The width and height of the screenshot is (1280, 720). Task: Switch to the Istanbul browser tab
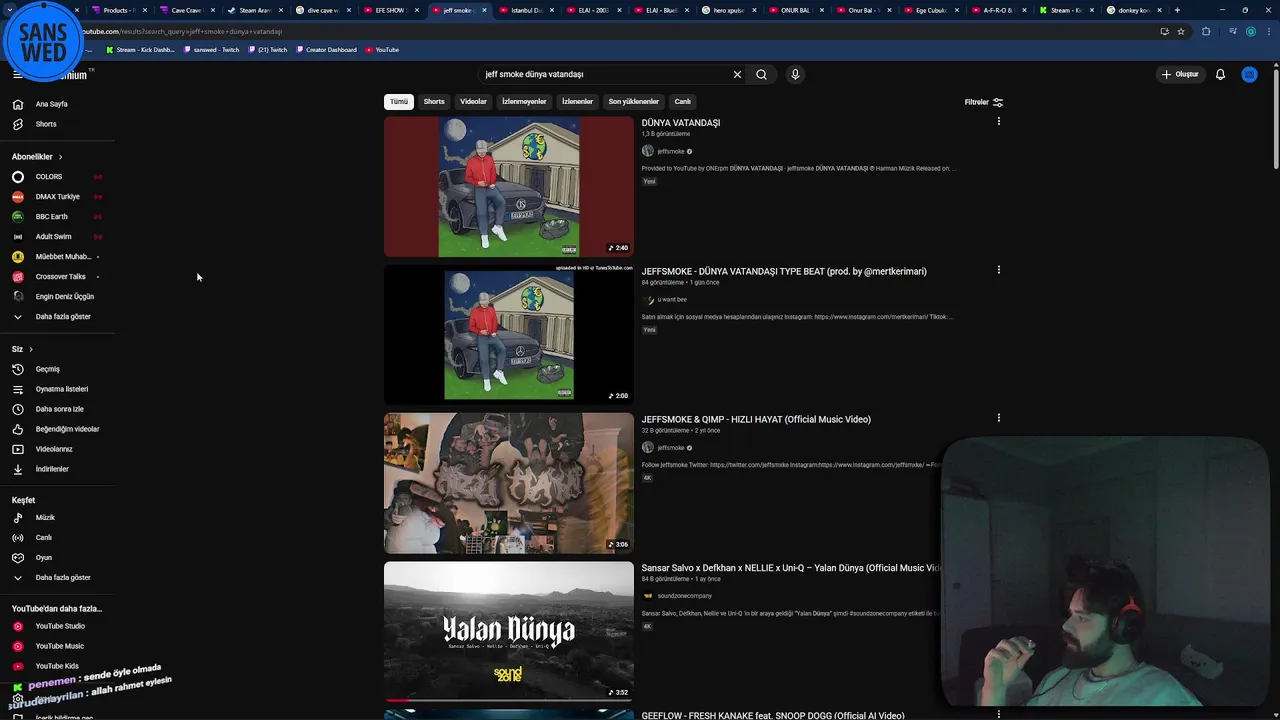[x=527, y=10]
